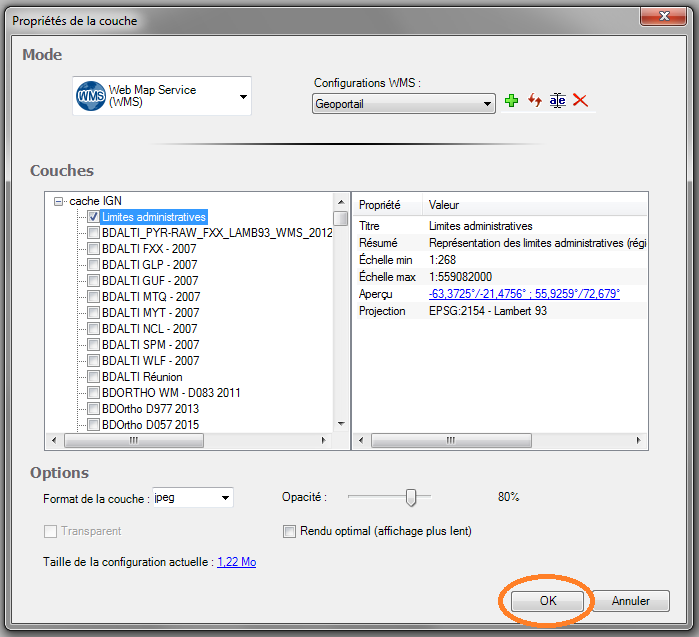Open the Format de la couche dropdown
699x637 pixels.
click(x=225, y=497)
